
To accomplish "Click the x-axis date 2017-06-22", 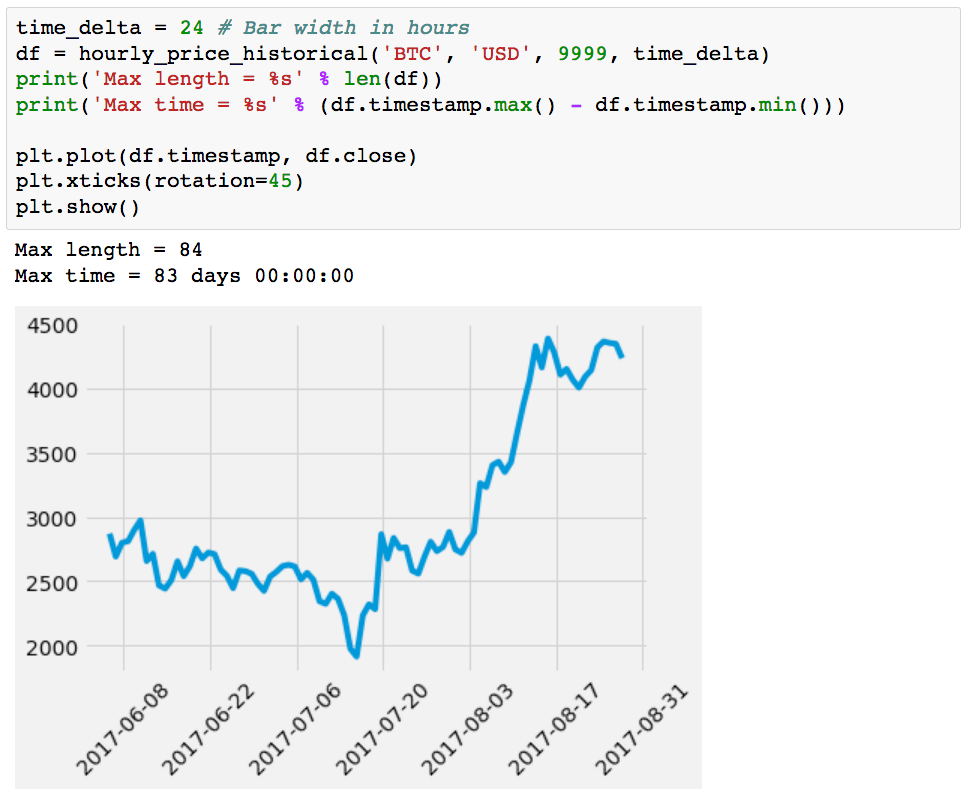I will click(x=209, y=730).
